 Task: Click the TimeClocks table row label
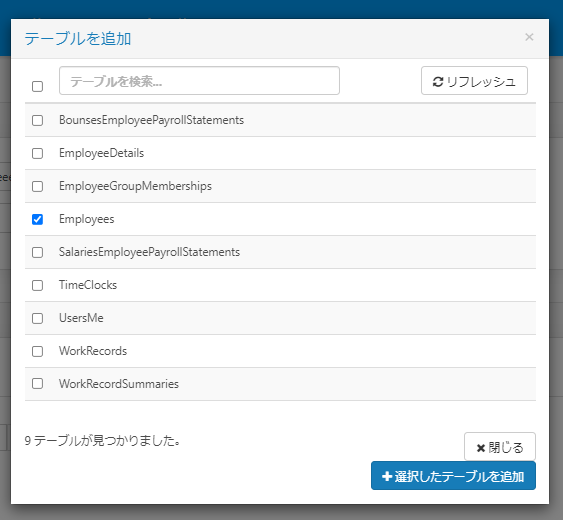[88, 285]
